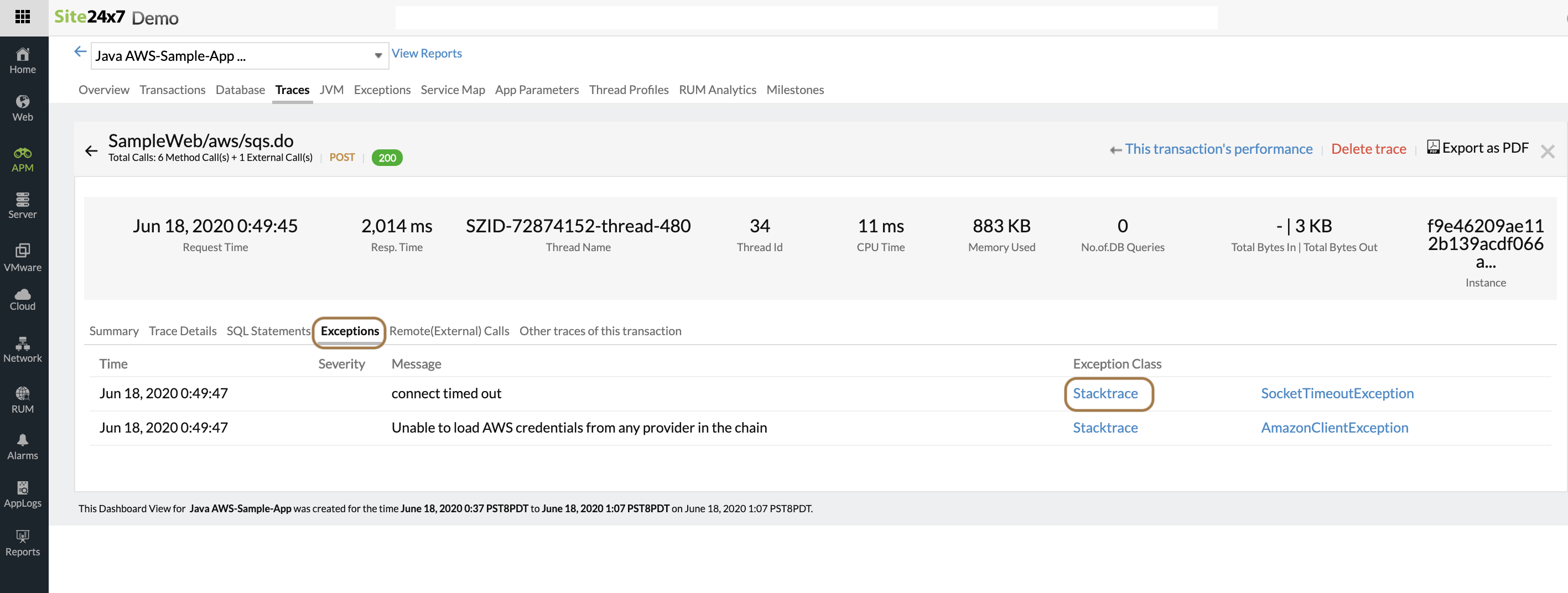Click the Message column header
Viewport: 1568px width, 593px height.
coord(417,363)
